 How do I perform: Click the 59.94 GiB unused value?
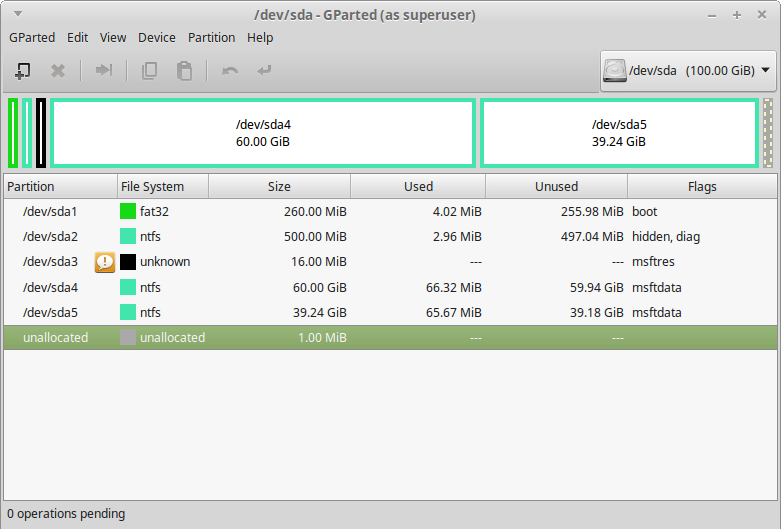pos(596,287)
